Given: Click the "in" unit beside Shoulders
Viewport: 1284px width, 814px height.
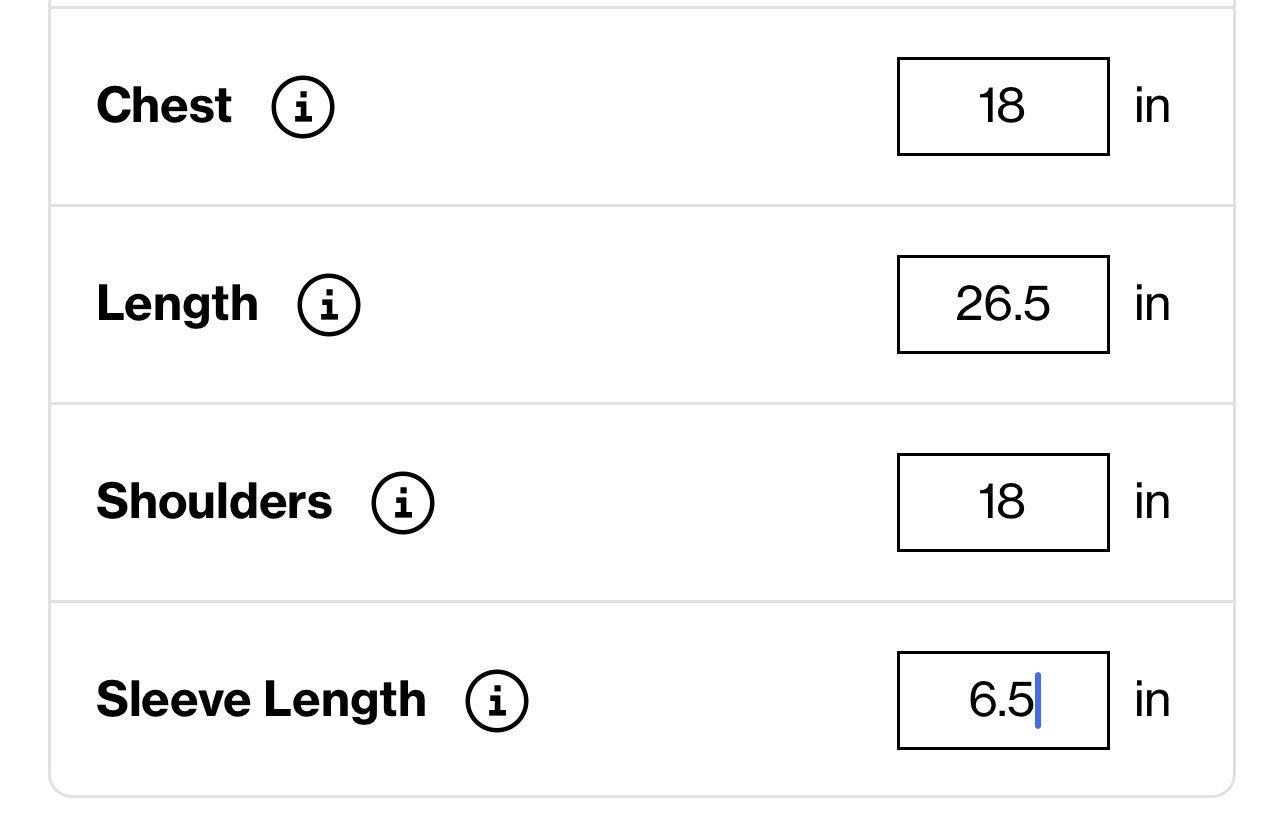Looking at the screenshot, I should click(1152, 502).
